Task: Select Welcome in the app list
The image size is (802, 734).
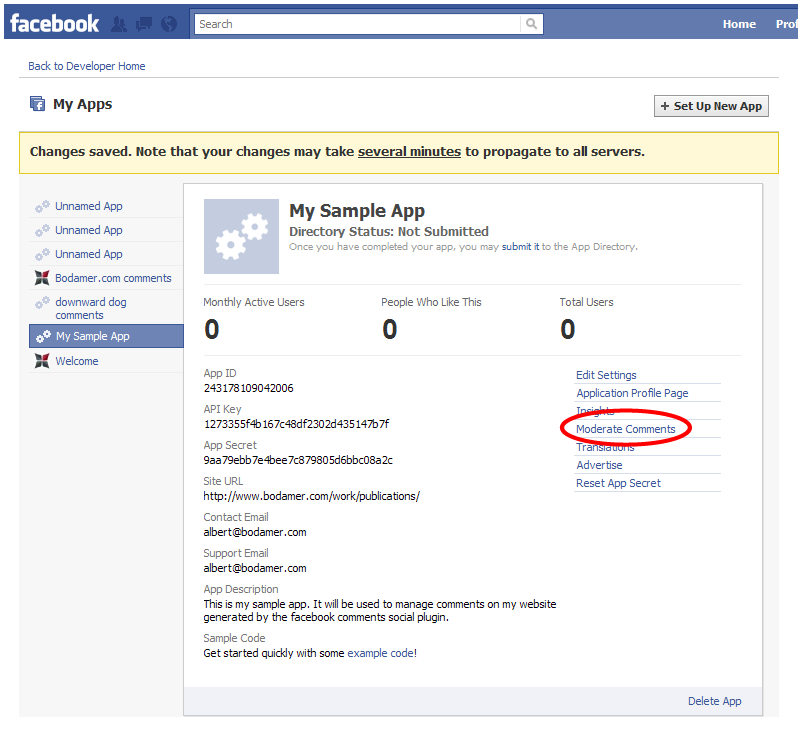Action: click(77, 361)
